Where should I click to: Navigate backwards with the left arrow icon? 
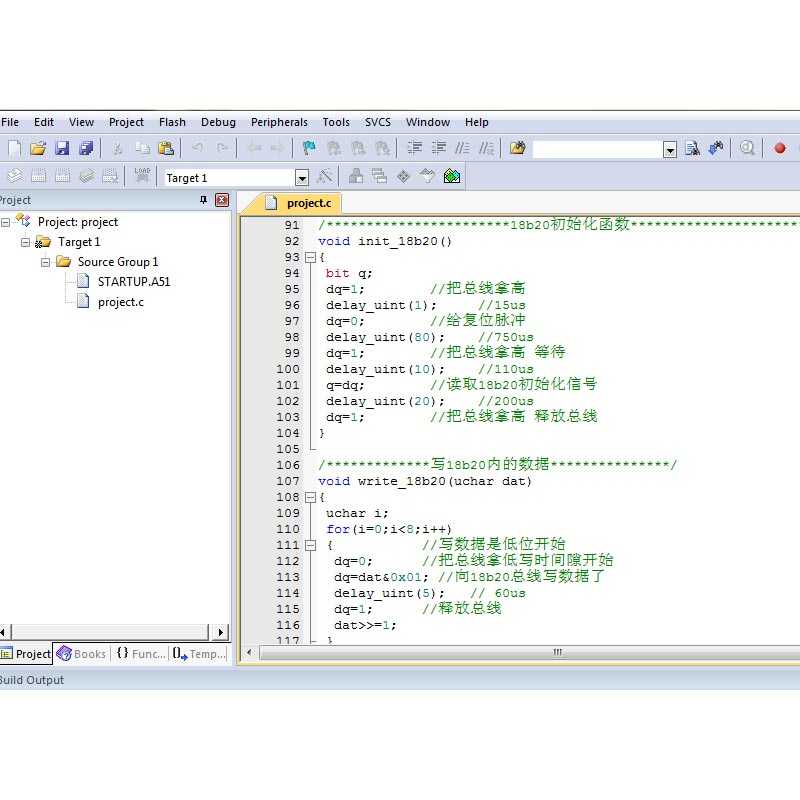(x=254, y=148)
